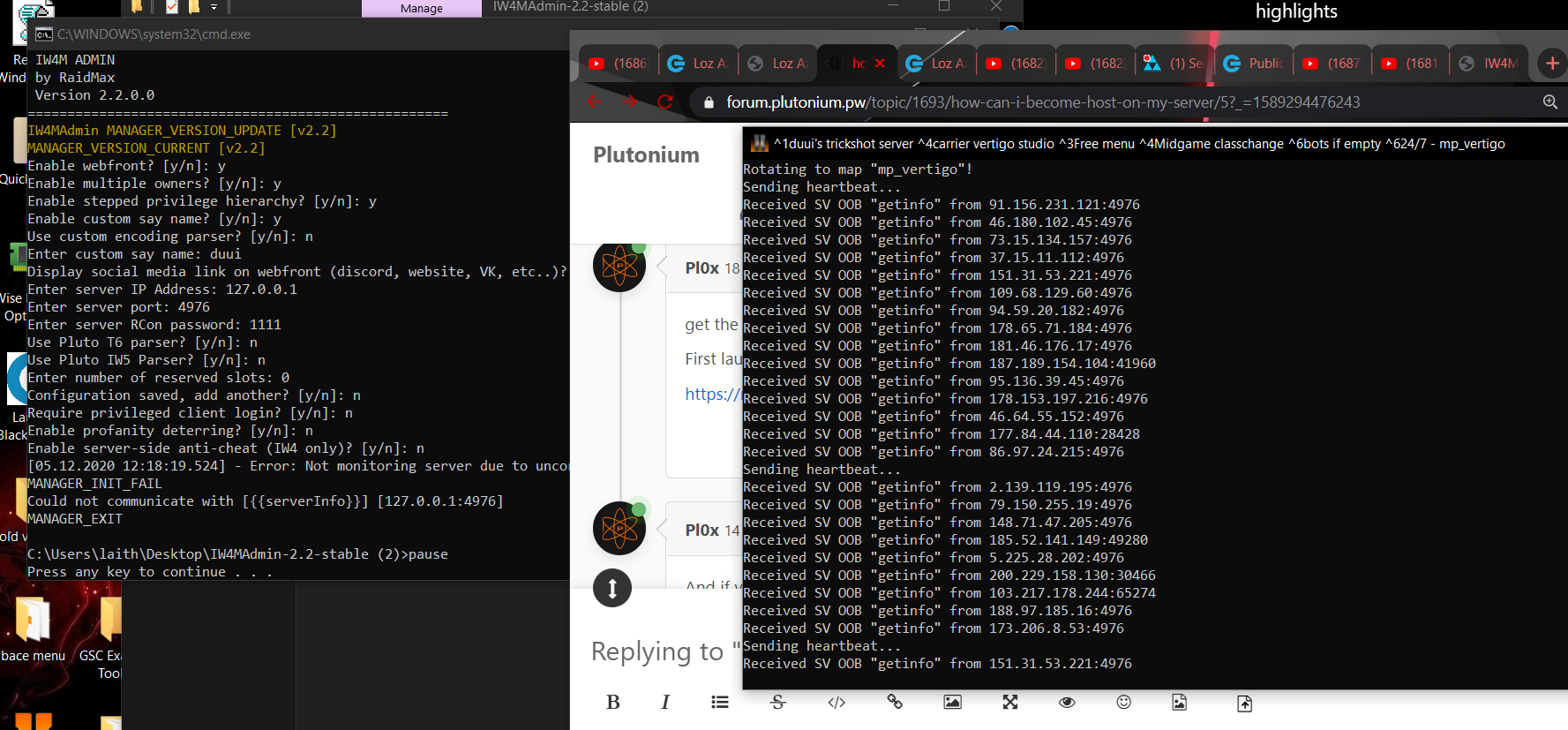Close the active forum tab
Image resolution: width=1568 pixels, height=730 pixels.
[880, 63]
